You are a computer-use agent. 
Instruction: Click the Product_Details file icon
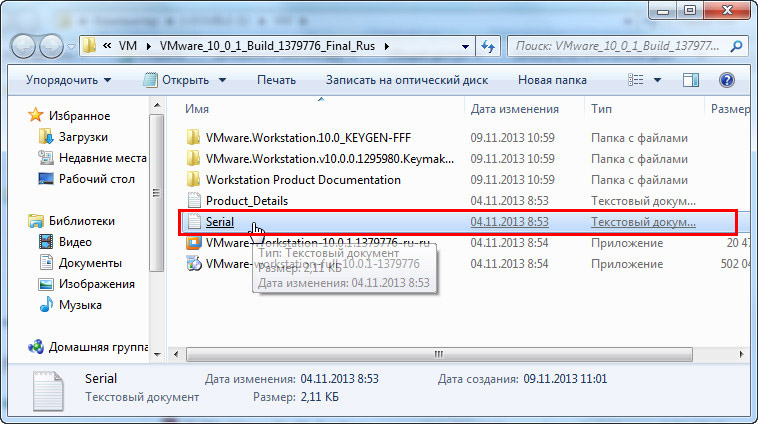194,200
